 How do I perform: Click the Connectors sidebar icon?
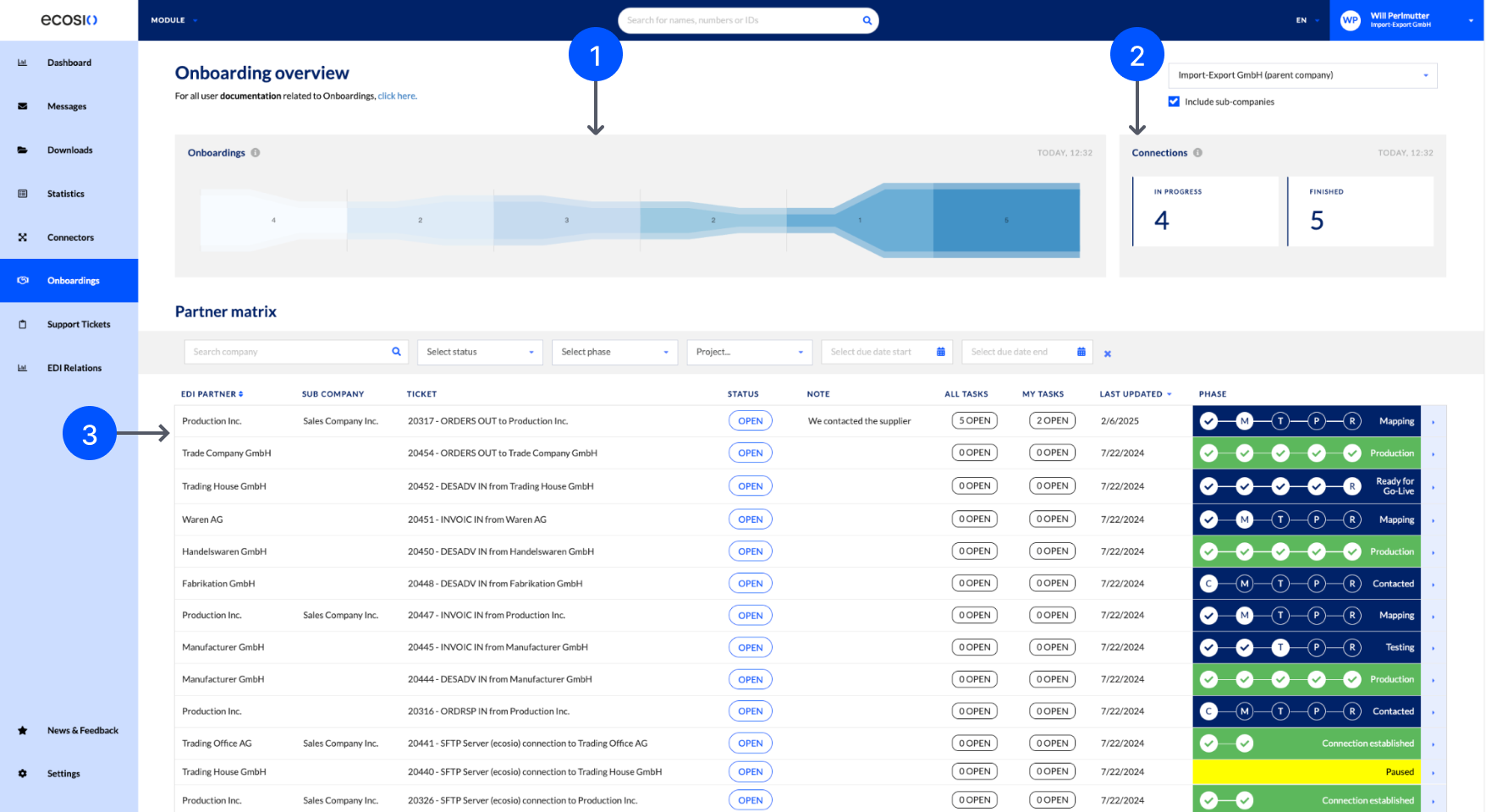click(x=23, y=238)
